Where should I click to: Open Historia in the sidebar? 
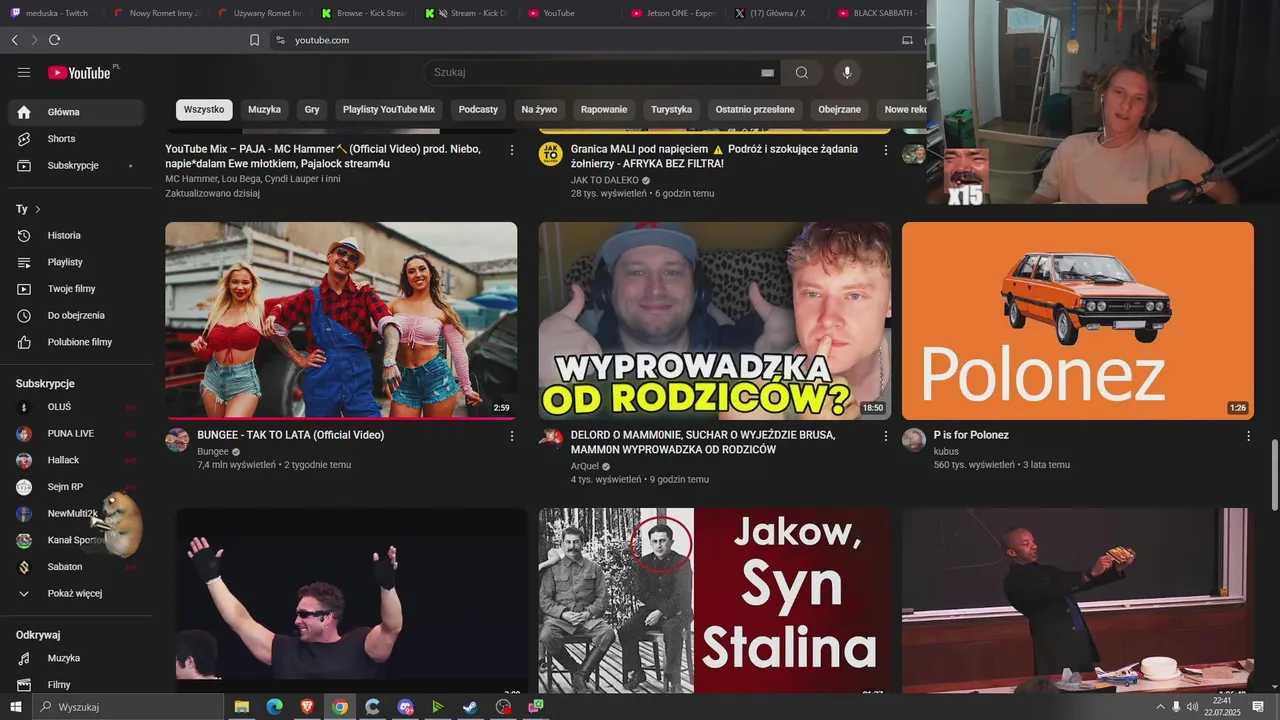click(x=76, y=236)
